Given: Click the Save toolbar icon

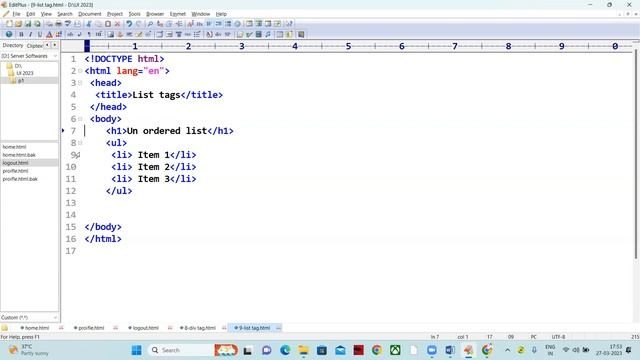Looking at the screenshot, I should [28, 24].
